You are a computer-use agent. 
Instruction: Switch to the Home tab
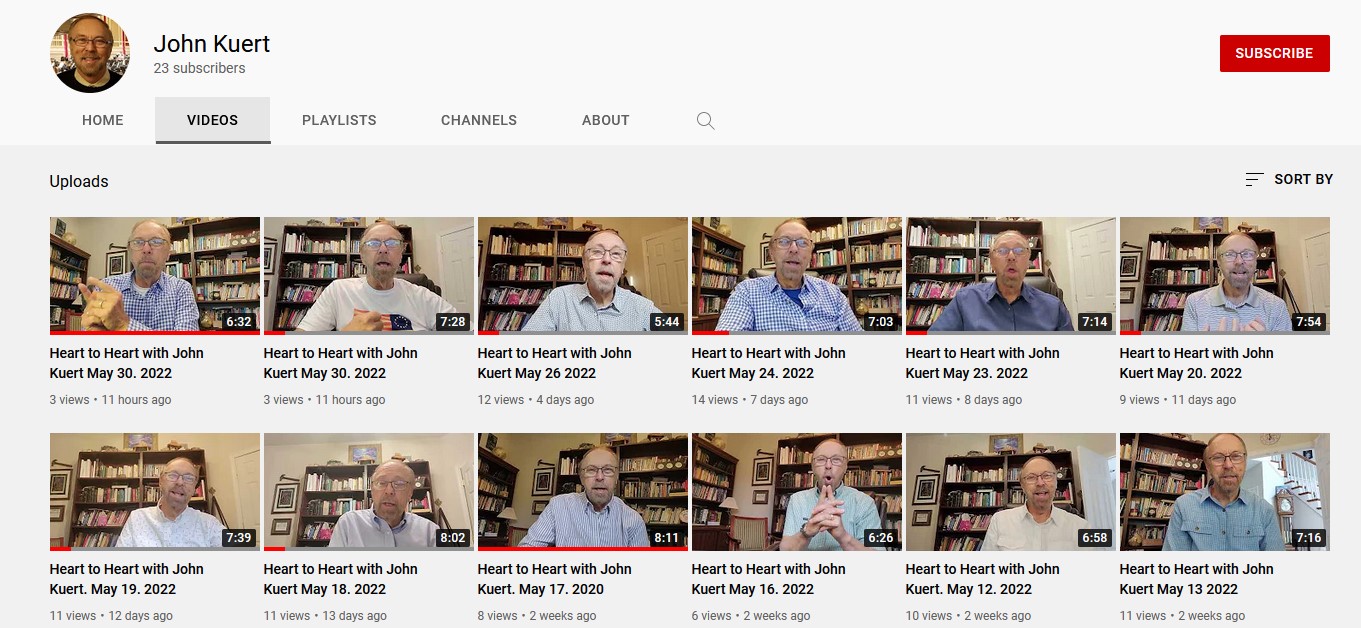point(103,120)
